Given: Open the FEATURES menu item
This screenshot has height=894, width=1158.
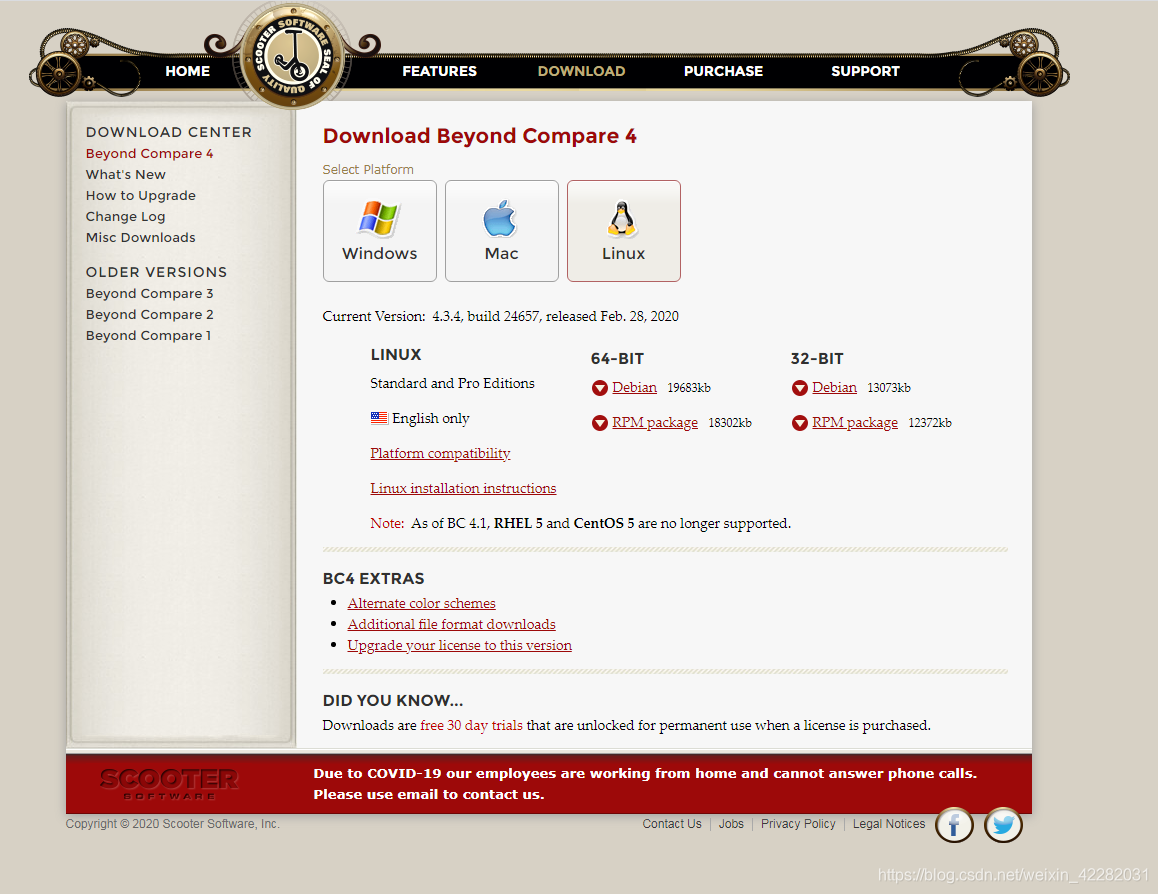Looking at the screenshot, I should click(439, 71).
